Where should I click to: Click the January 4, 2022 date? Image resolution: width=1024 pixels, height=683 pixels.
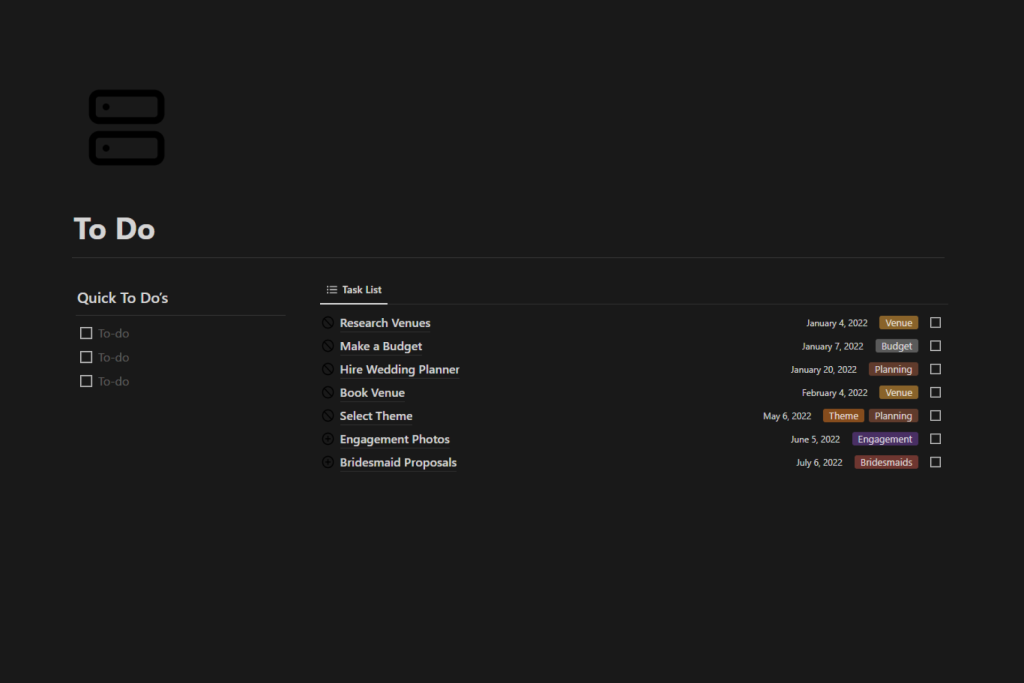point(837,323)
